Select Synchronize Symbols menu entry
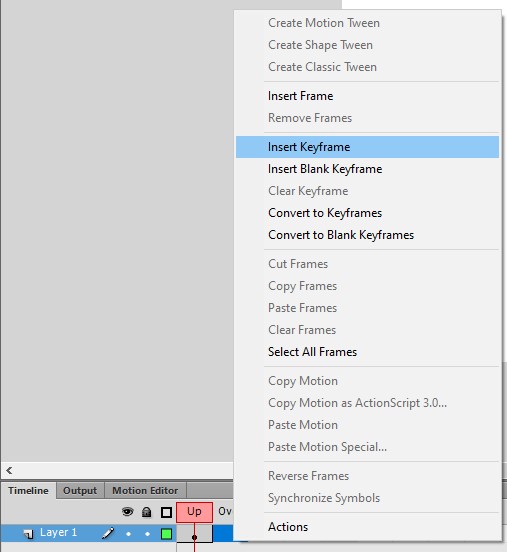507x552 pixels. coord(367,498)
